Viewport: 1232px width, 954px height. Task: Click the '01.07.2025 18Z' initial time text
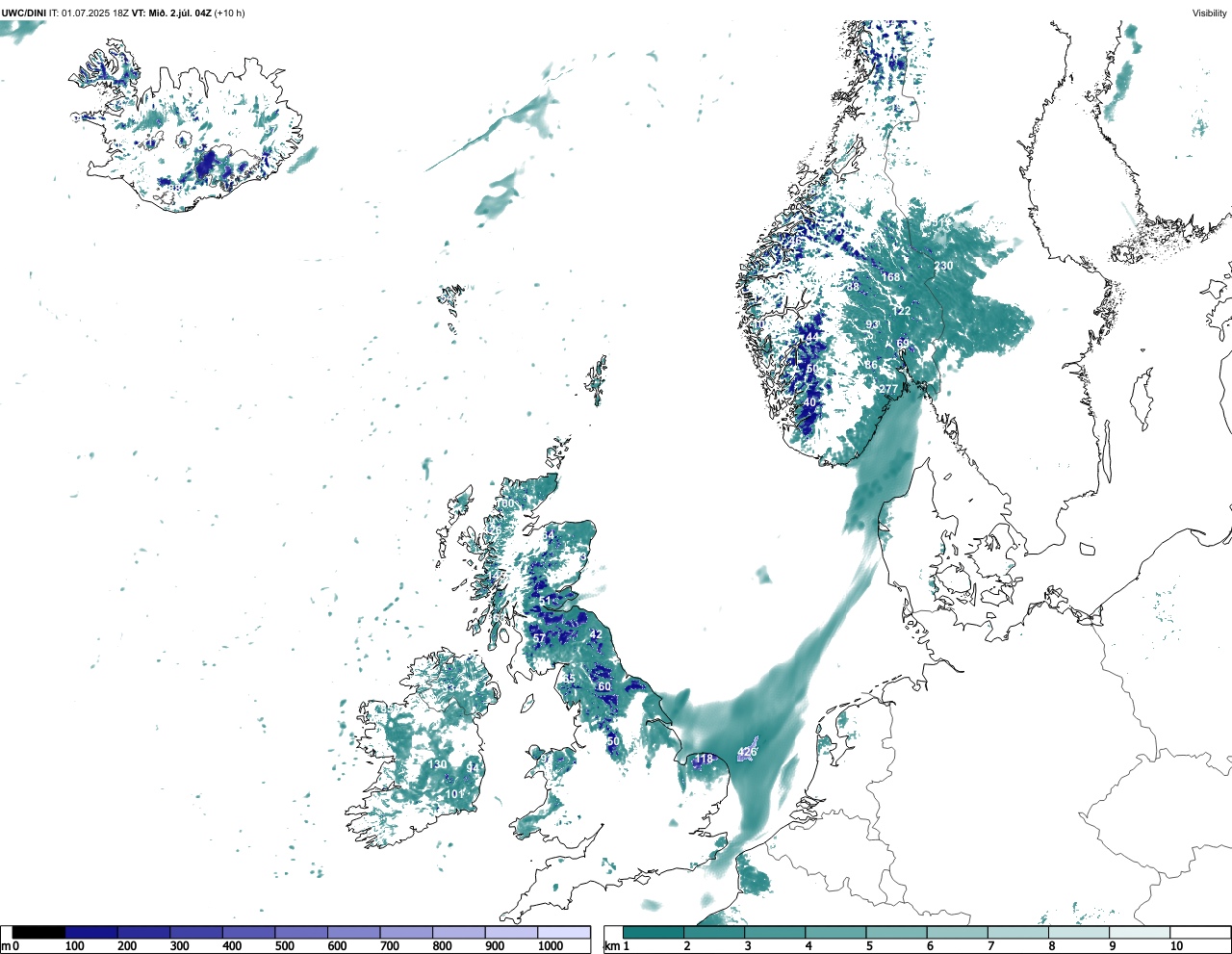pyautogui.click(x=95, y=13)
